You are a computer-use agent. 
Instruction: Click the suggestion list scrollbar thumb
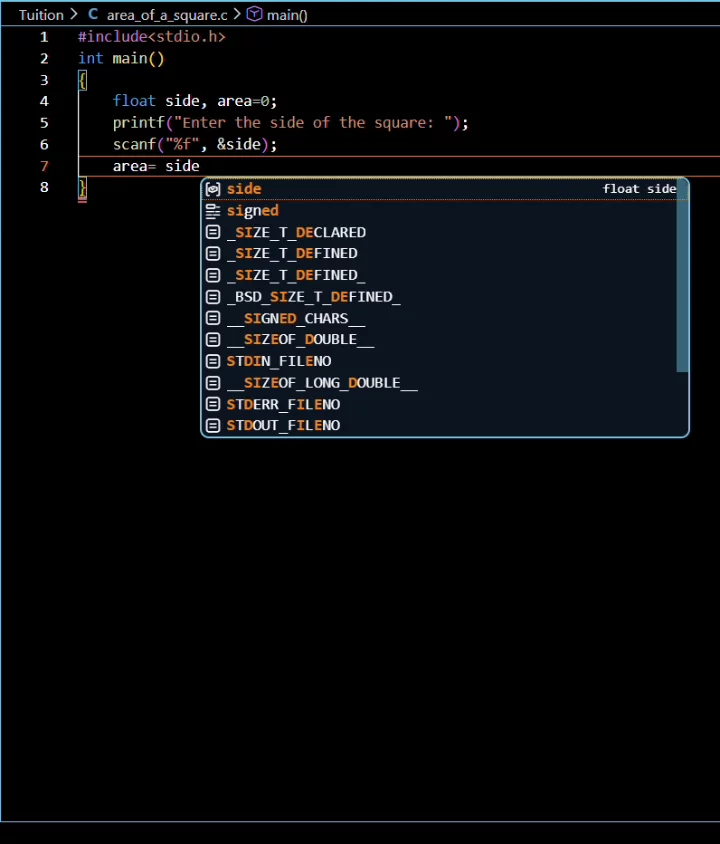coord(682,276)
